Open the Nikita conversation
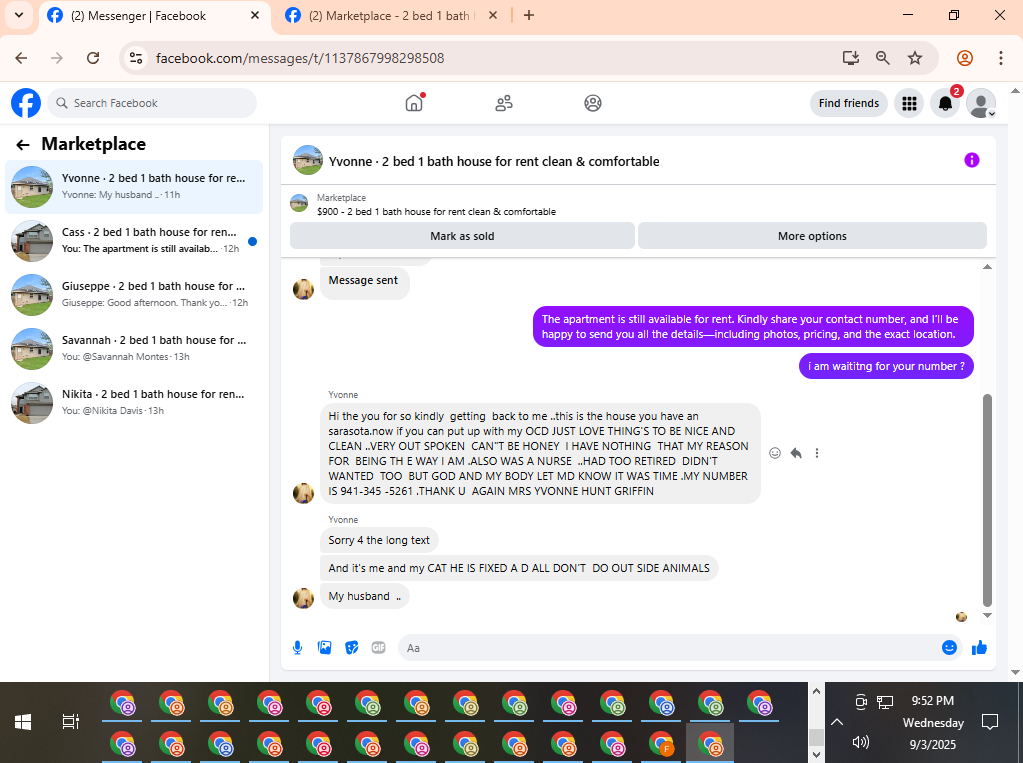This screenshot has height=763, width=1023. [134, 403]
